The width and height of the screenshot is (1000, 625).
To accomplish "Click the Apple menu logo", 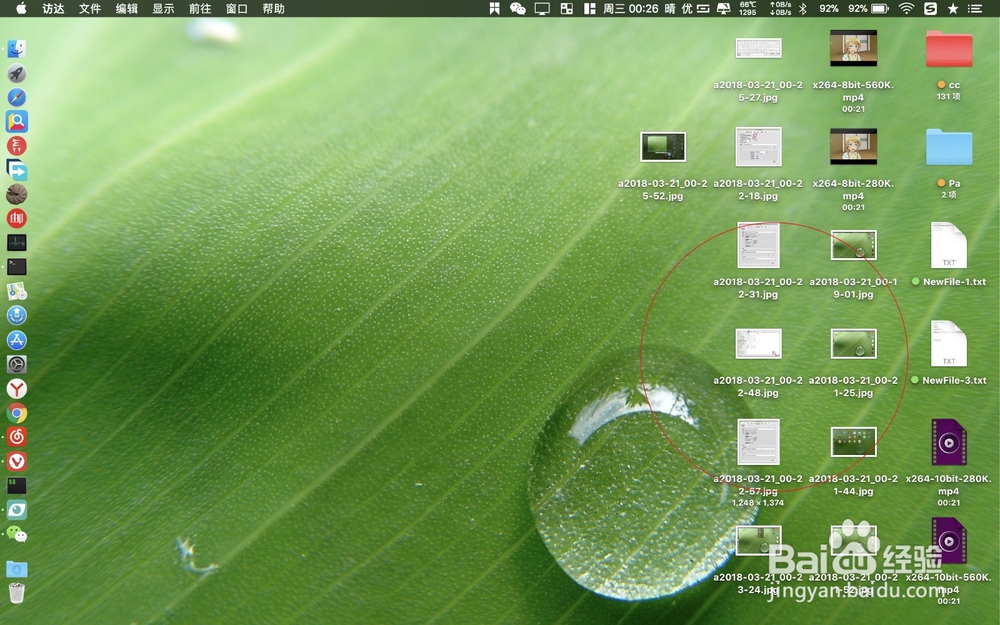I will 21,8.
